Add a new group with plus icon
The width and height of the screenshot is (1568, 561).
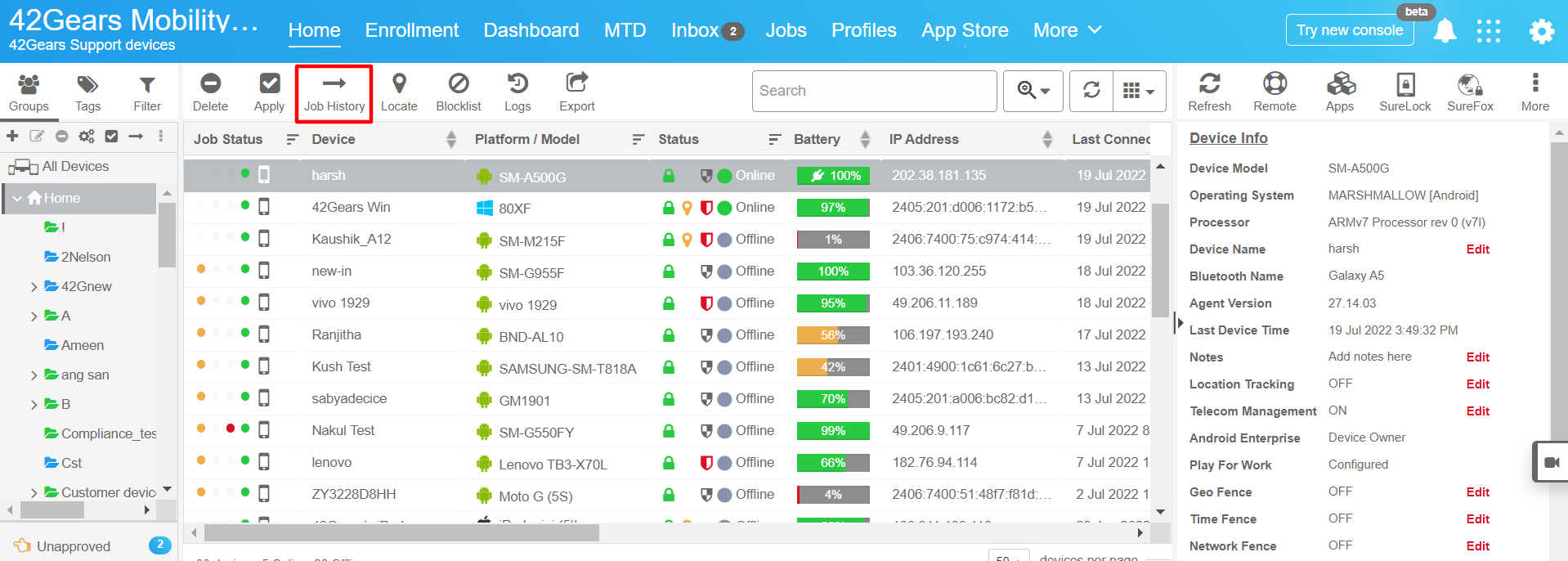[x=12, y=136]
